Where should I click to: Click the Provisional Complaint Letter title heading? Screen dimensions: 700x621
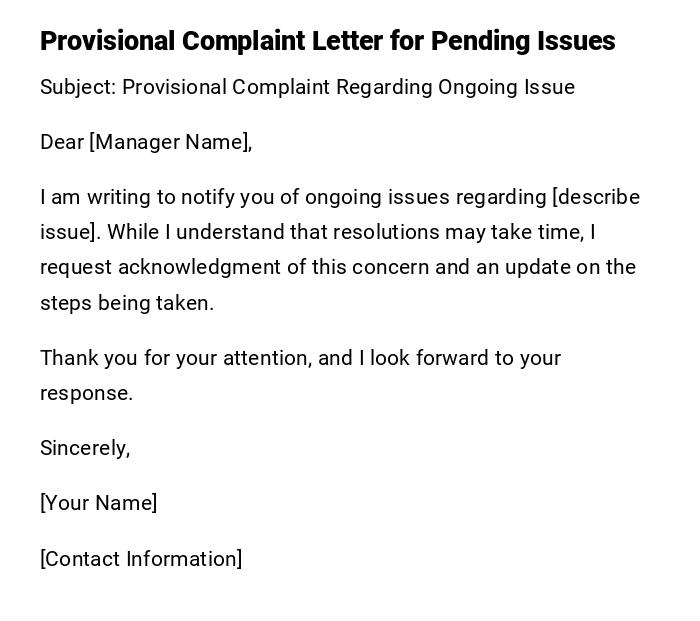pyautogui.click(x=327, y=41)
